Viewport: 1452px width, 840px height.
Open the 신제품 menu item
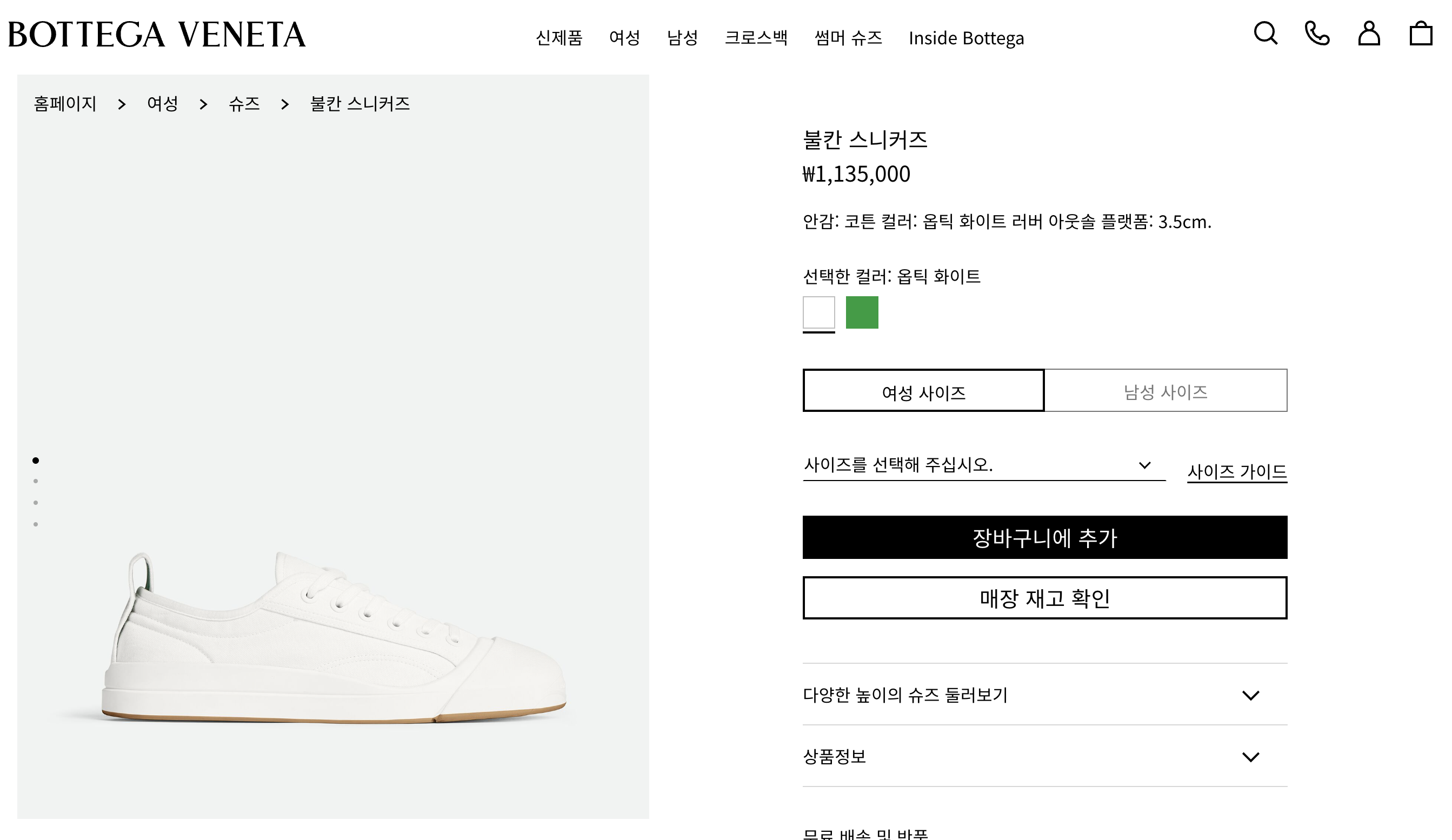[559, 38]
